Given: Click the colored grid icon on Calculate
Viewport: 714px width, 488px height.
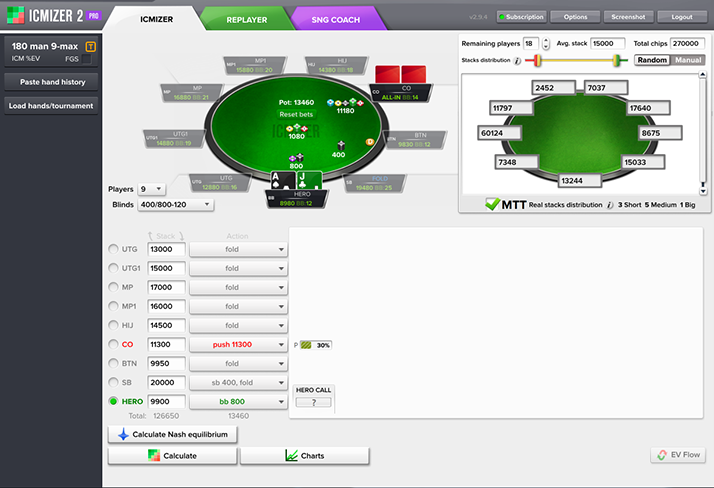Looking at the screenshot, I should pyautogui.click(x=154, y=455).
